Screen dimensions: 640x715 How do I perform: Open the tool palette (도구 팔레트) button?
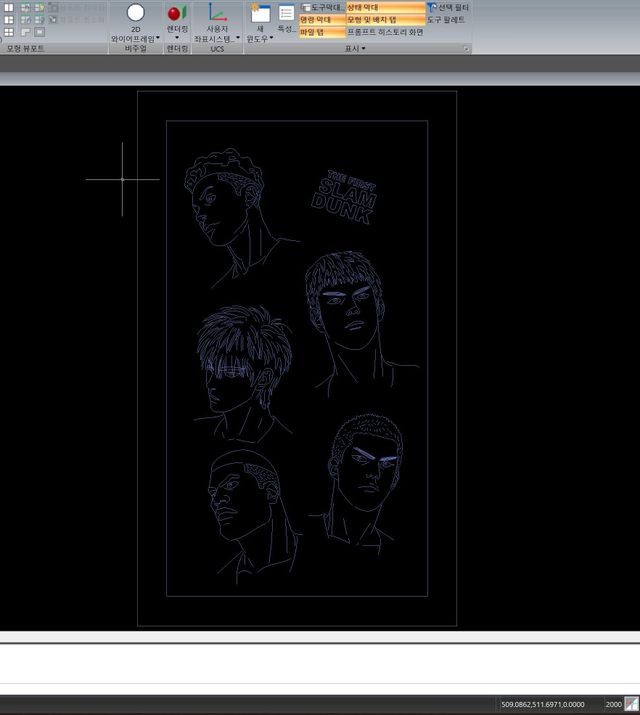(x=446, y=20)
